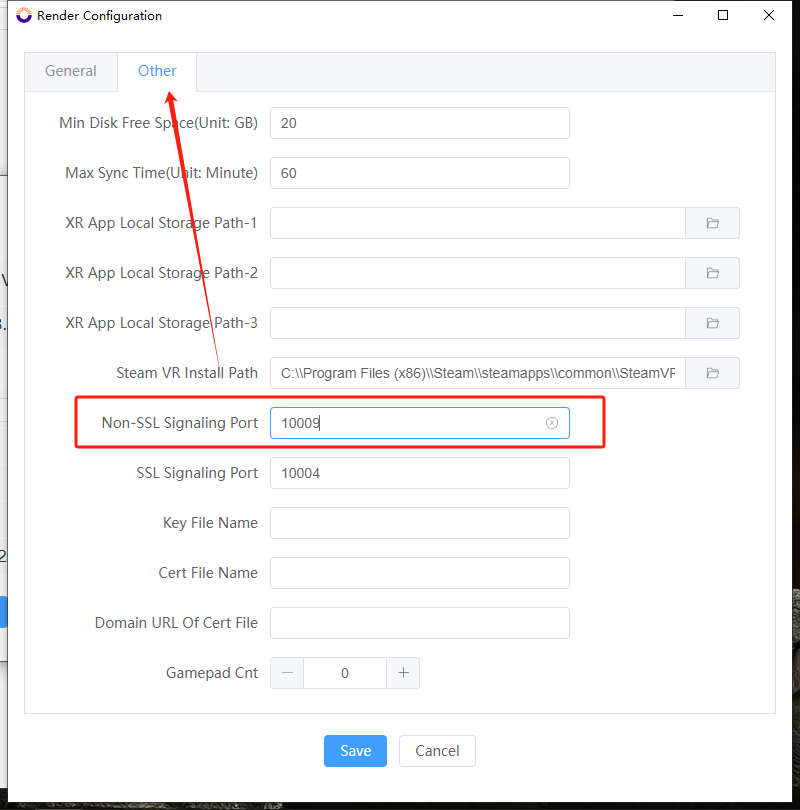Browse folder for XR App Local Storage Path-1

(x=712, y=223)
